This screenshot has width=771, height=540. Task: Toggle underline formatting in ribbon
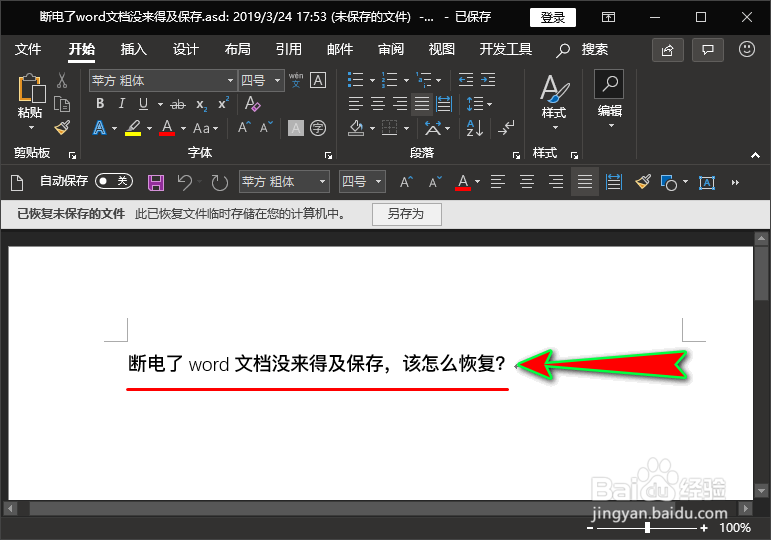pos(143,104)
